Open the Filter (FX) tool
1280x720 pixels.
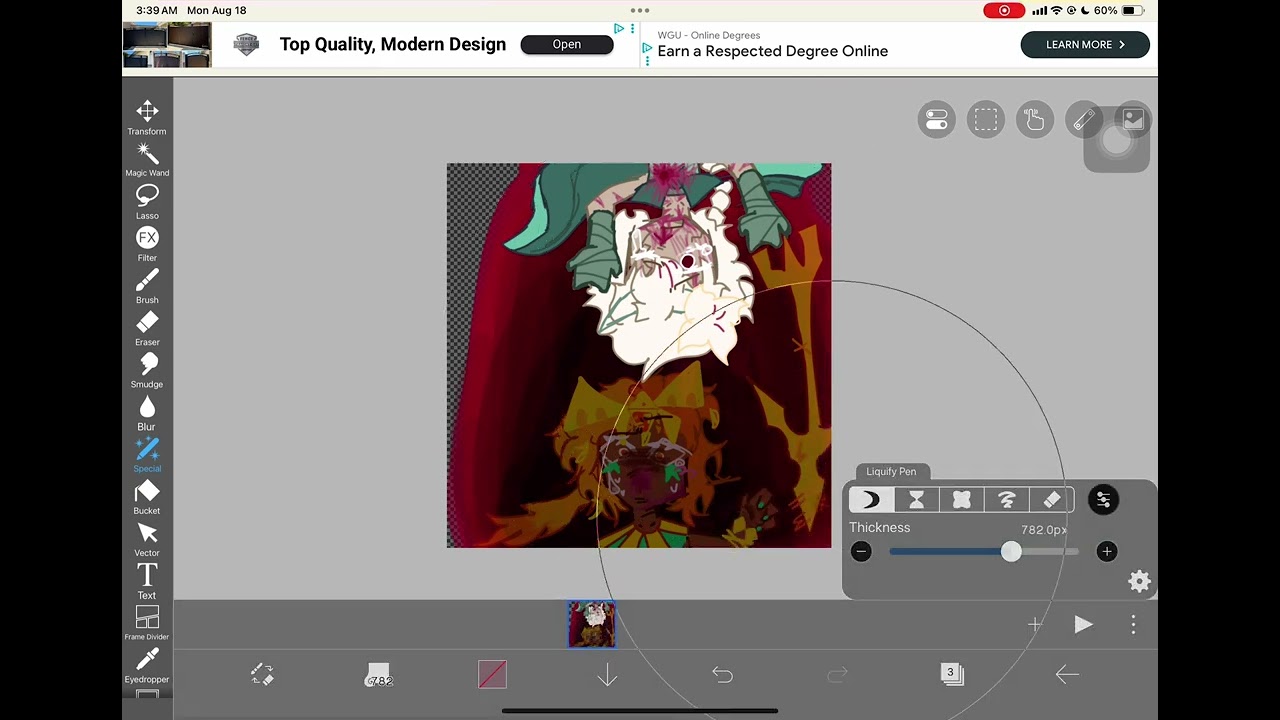coord(147,244)
